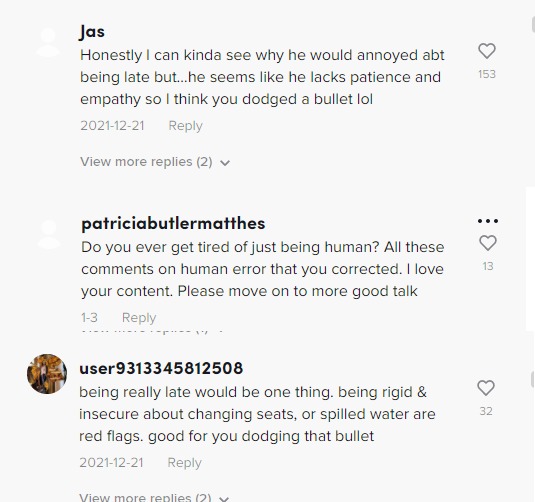
Task: Open patriciabutlermatthes username link
Action: pyautogui.click(x=173, y=224)
